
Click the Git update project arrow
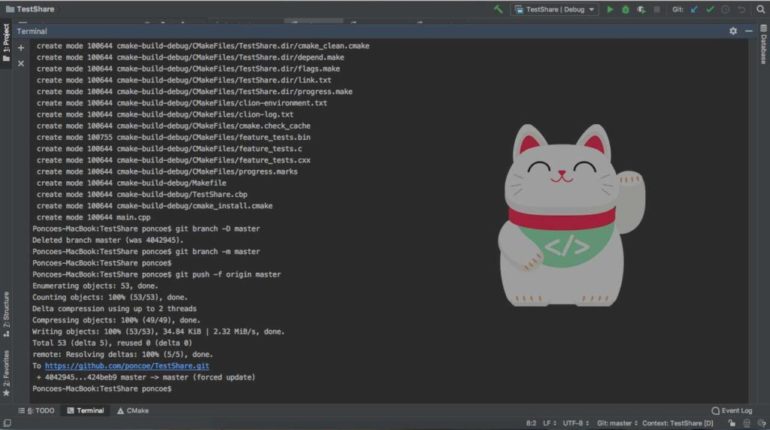(694, 9)
